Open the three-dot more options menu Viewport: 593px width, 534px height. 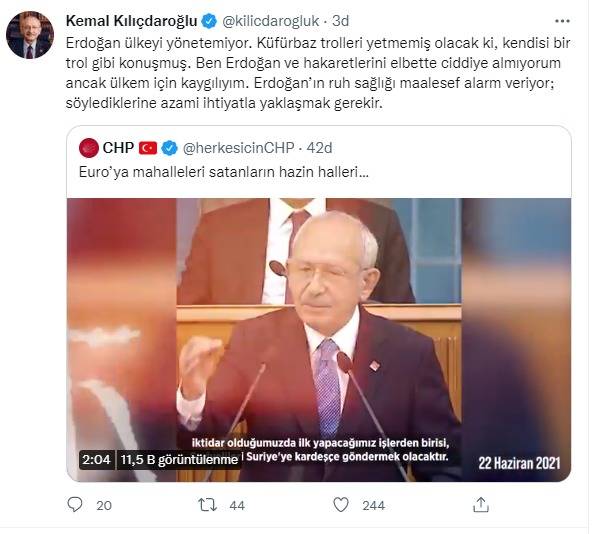(562, 21)
